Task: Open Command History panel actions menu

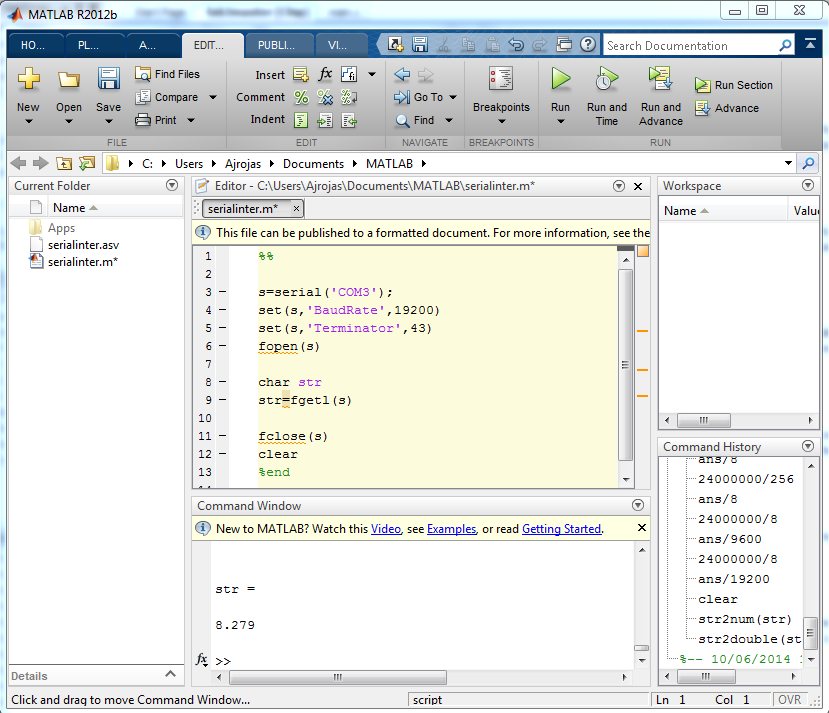Action: click(808, 447)
